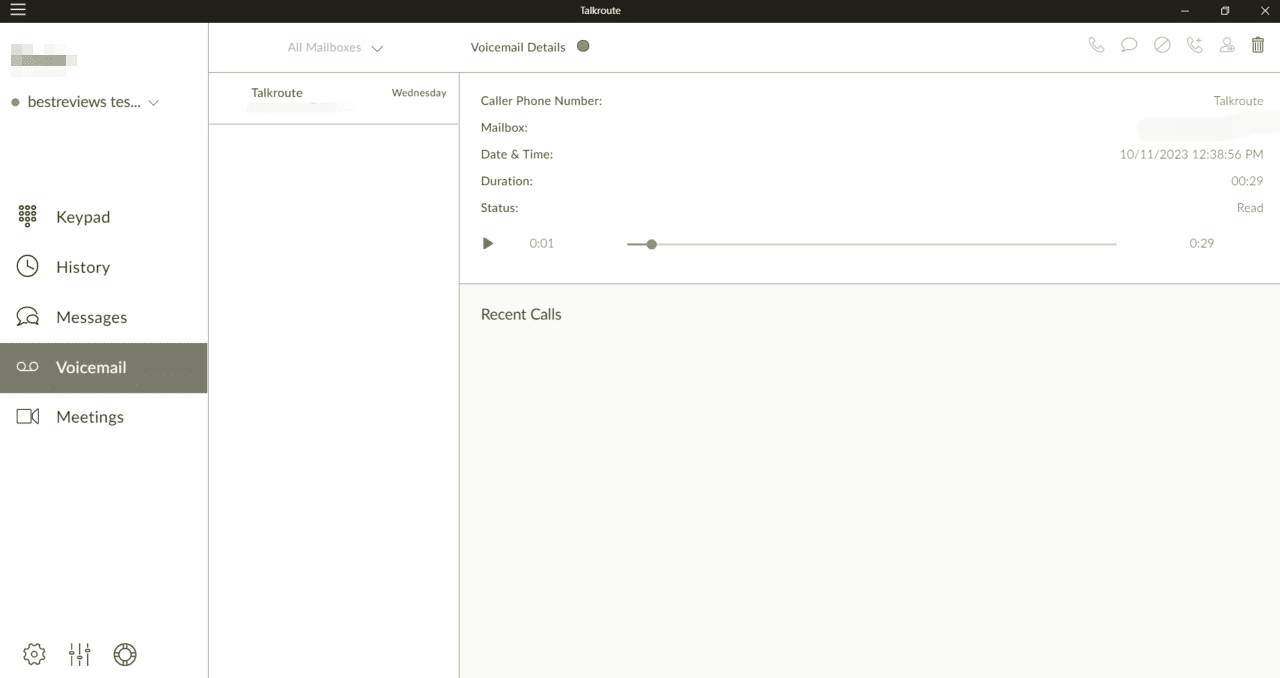Select the Talkroute voicemail from Wednesday
1280x678 pixels.
[x=334, y=98]
